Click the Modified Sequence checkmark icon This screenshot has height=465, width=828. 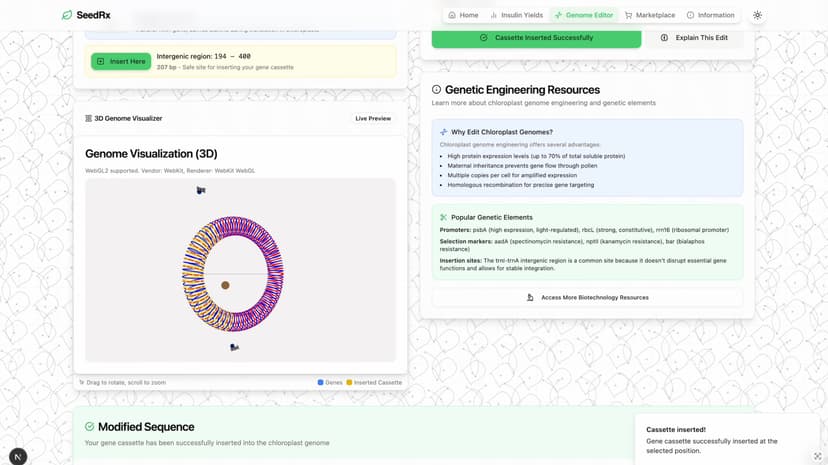90,427
